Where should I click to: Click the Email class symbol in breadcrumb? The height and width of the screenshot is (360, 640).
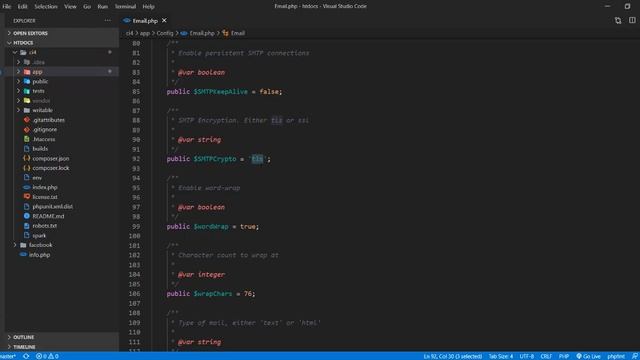(234, 33)
